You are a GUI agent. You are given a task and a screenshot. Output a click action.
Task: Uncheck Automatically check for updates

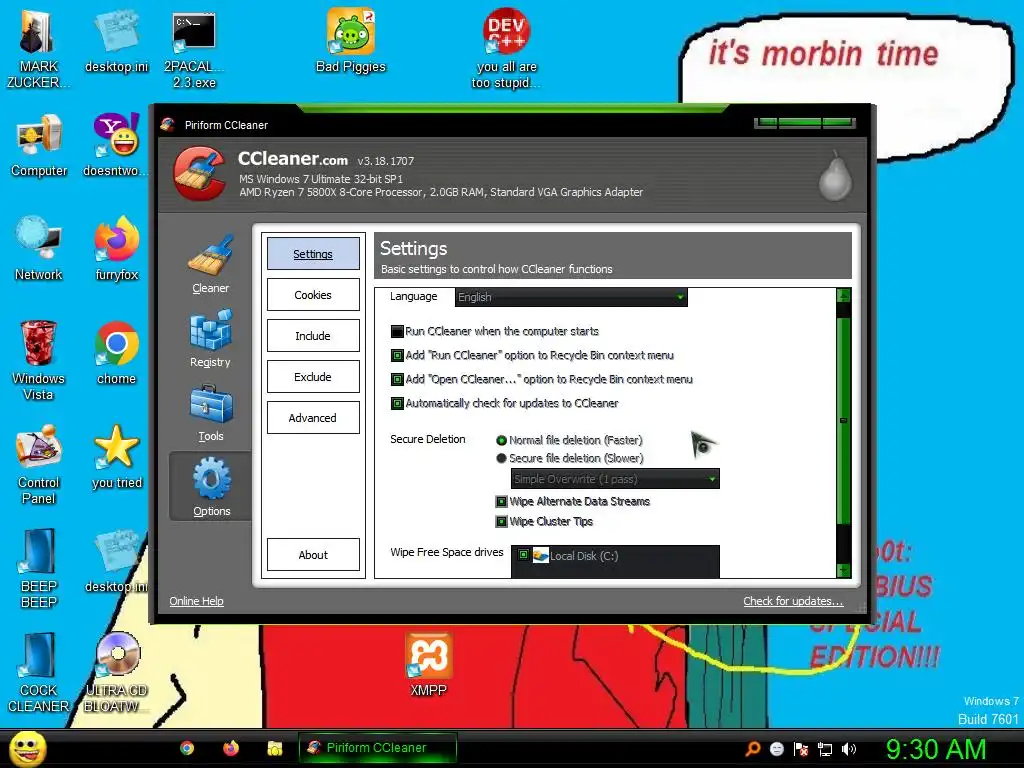[x=396, y=404]
